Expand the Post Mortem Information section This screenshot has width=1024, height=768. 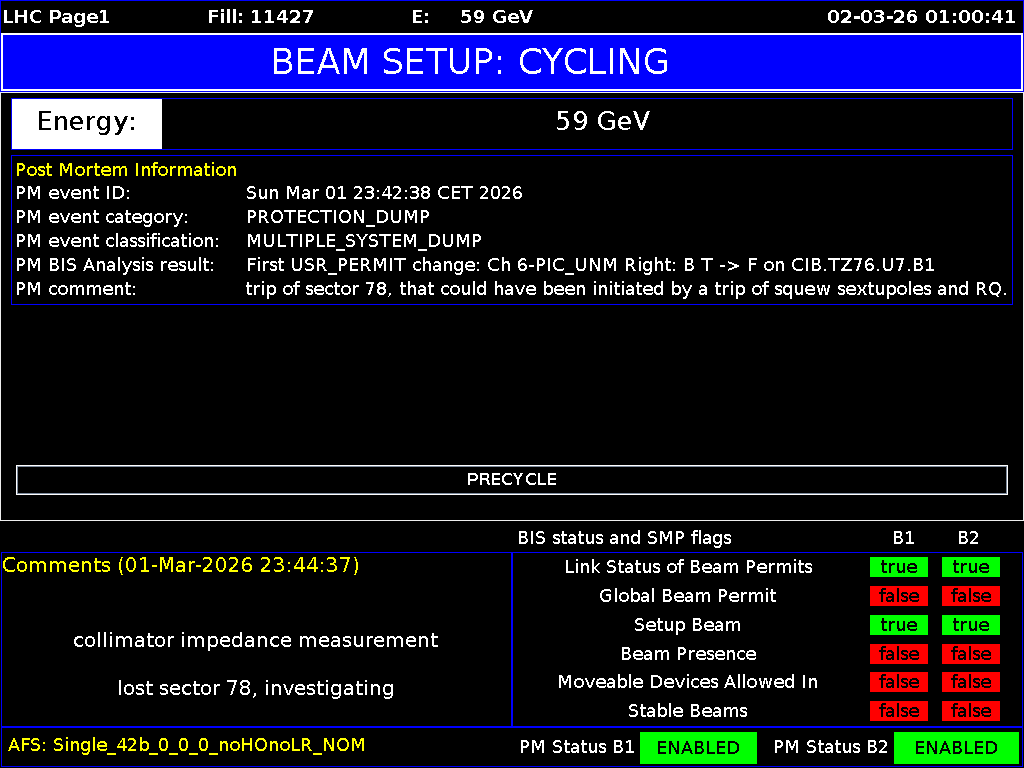[x=126, y=169]
